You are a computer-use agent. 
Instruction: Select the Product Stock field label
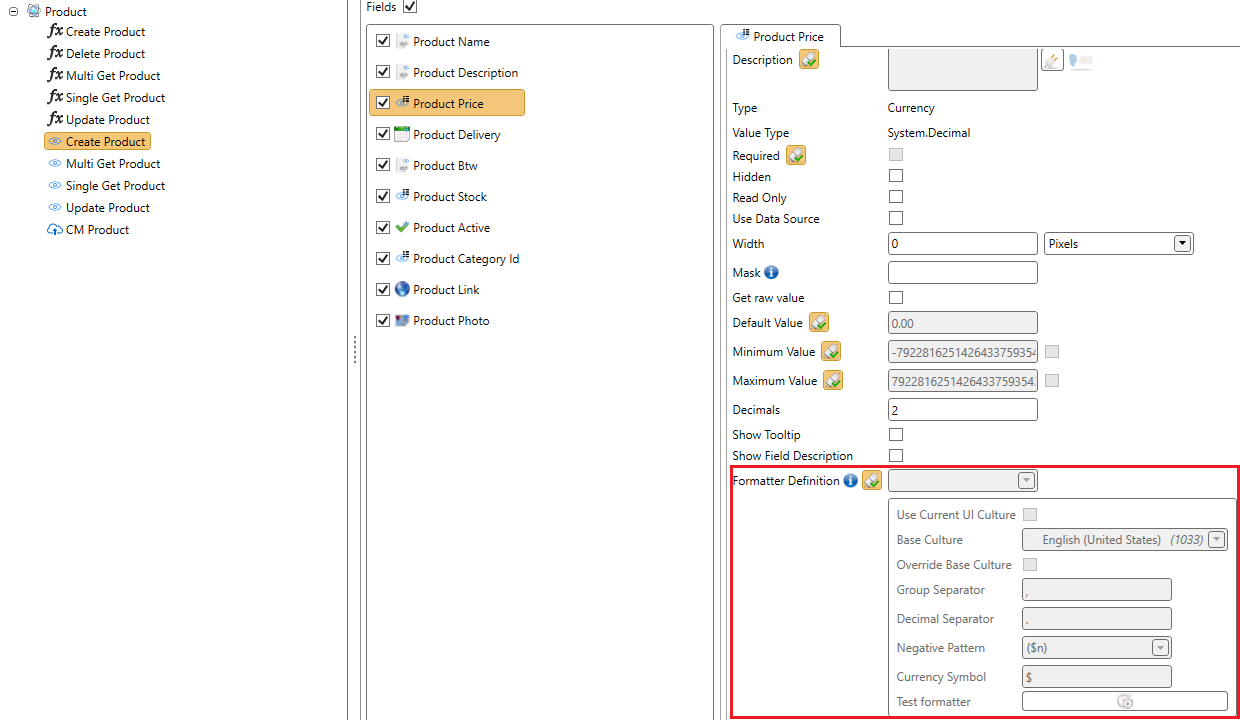click(450, 197)
